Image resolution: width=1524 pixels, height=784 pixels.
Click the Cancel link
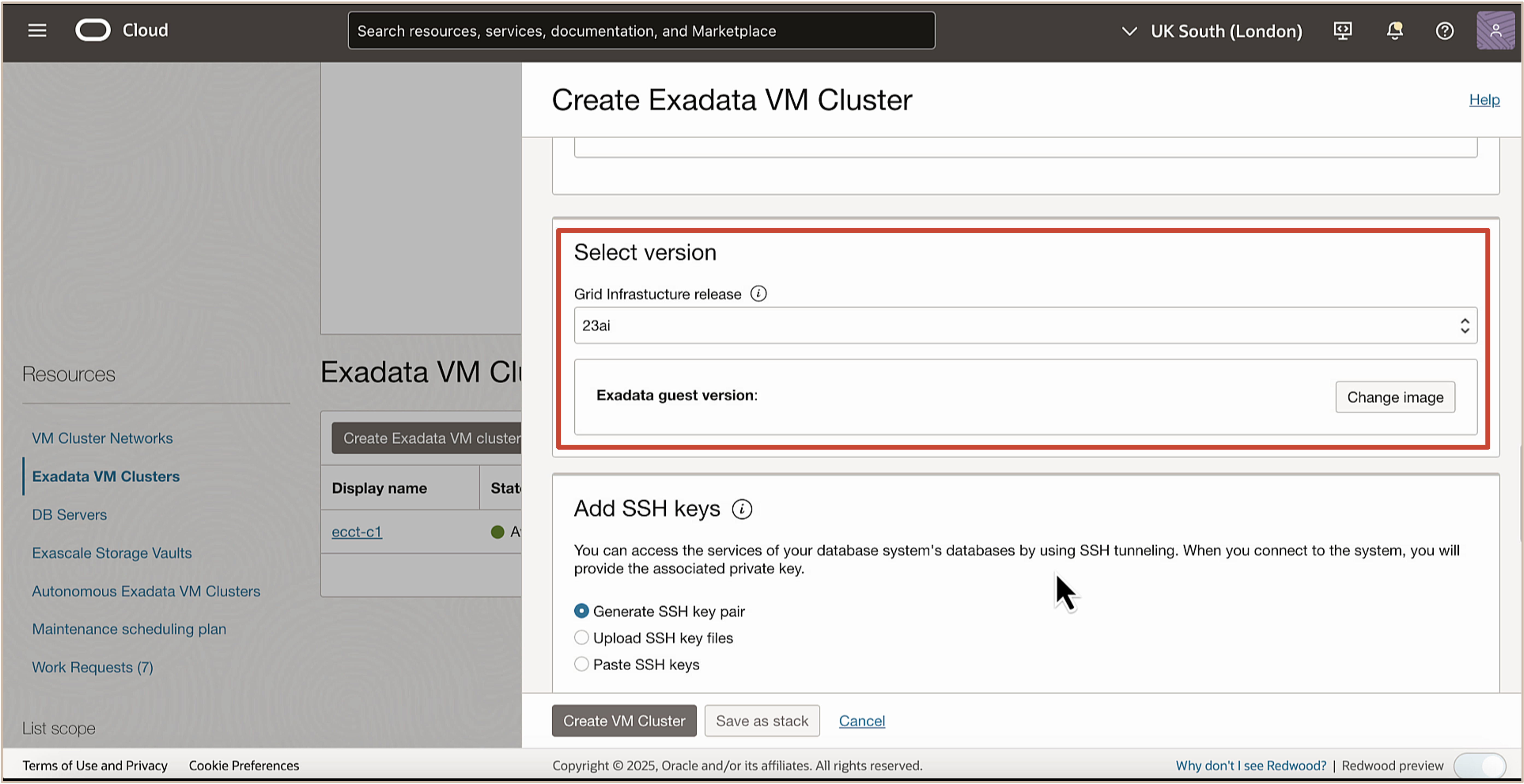point(861,721)
